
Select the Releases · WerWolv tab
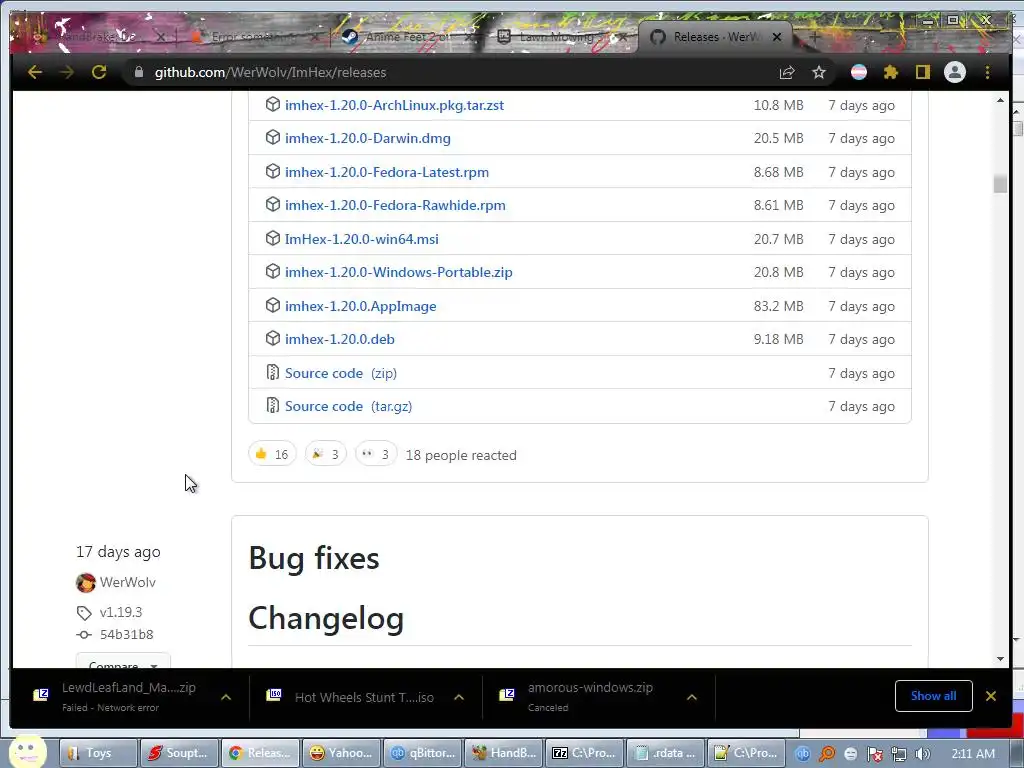715,37
